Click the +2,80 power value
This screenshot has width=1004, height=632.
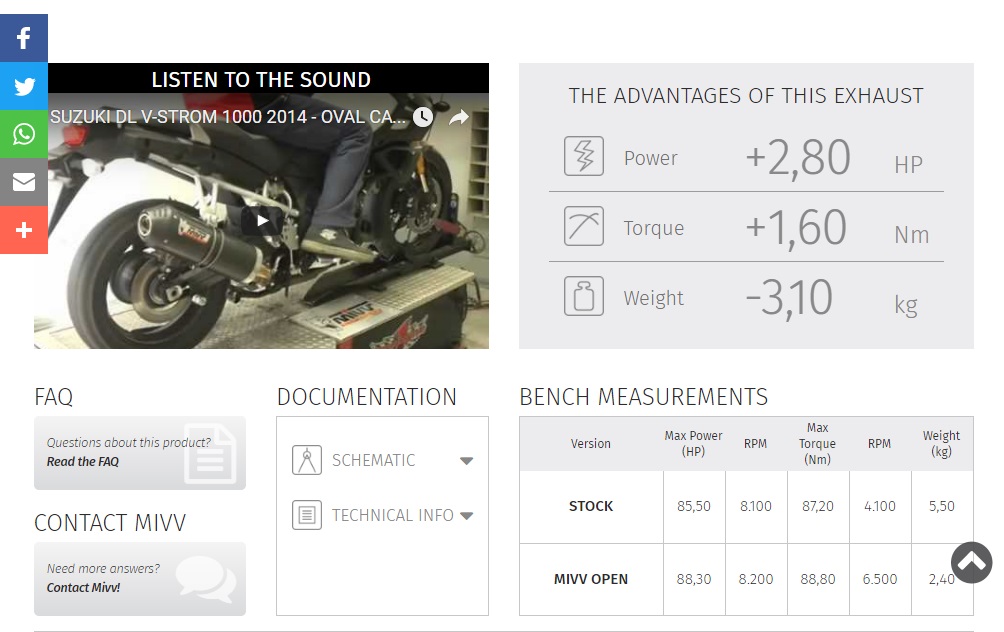[798, 158]
